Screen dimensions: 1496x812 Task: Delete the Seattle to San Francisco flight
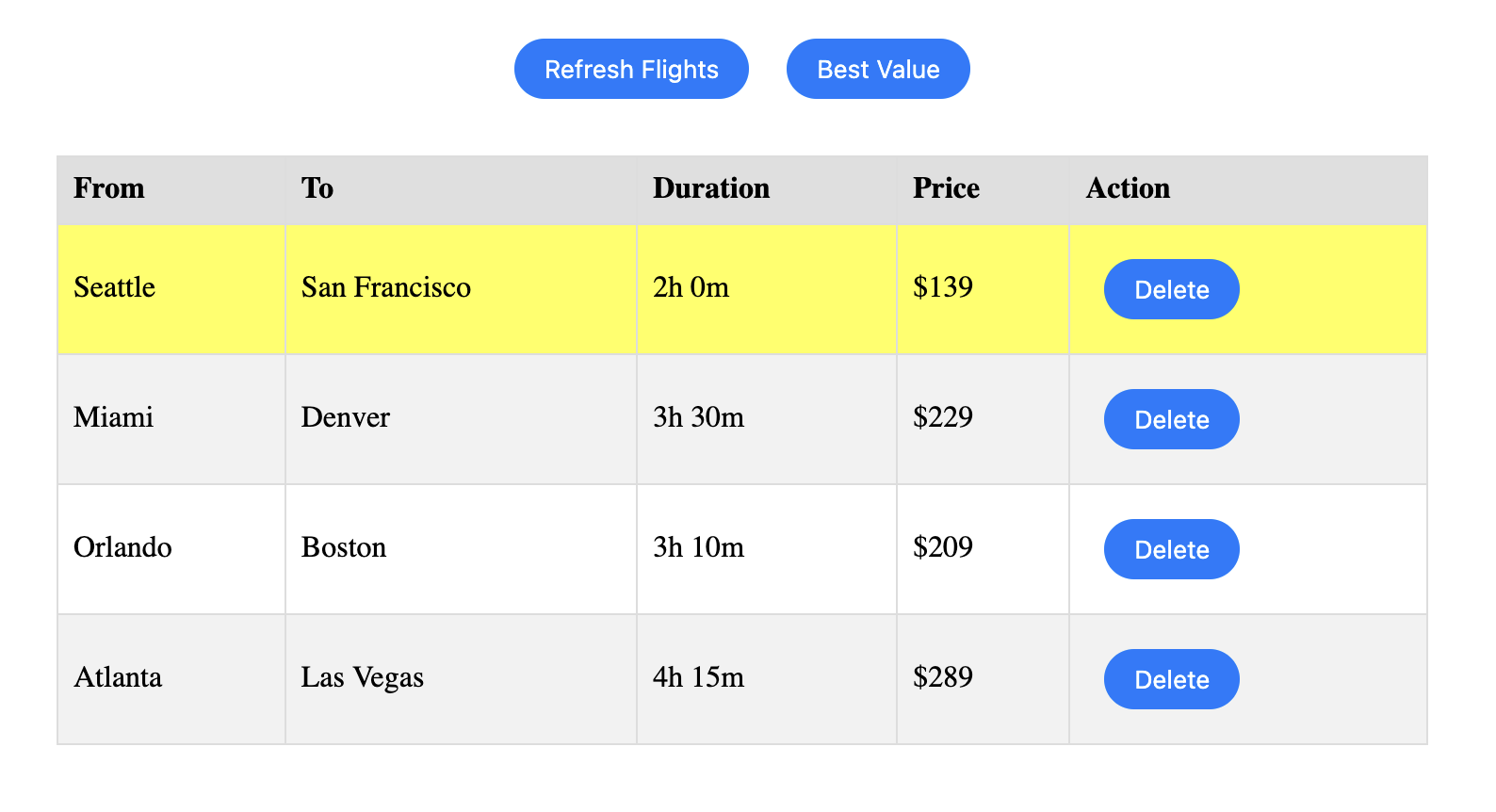(1171, 289)
